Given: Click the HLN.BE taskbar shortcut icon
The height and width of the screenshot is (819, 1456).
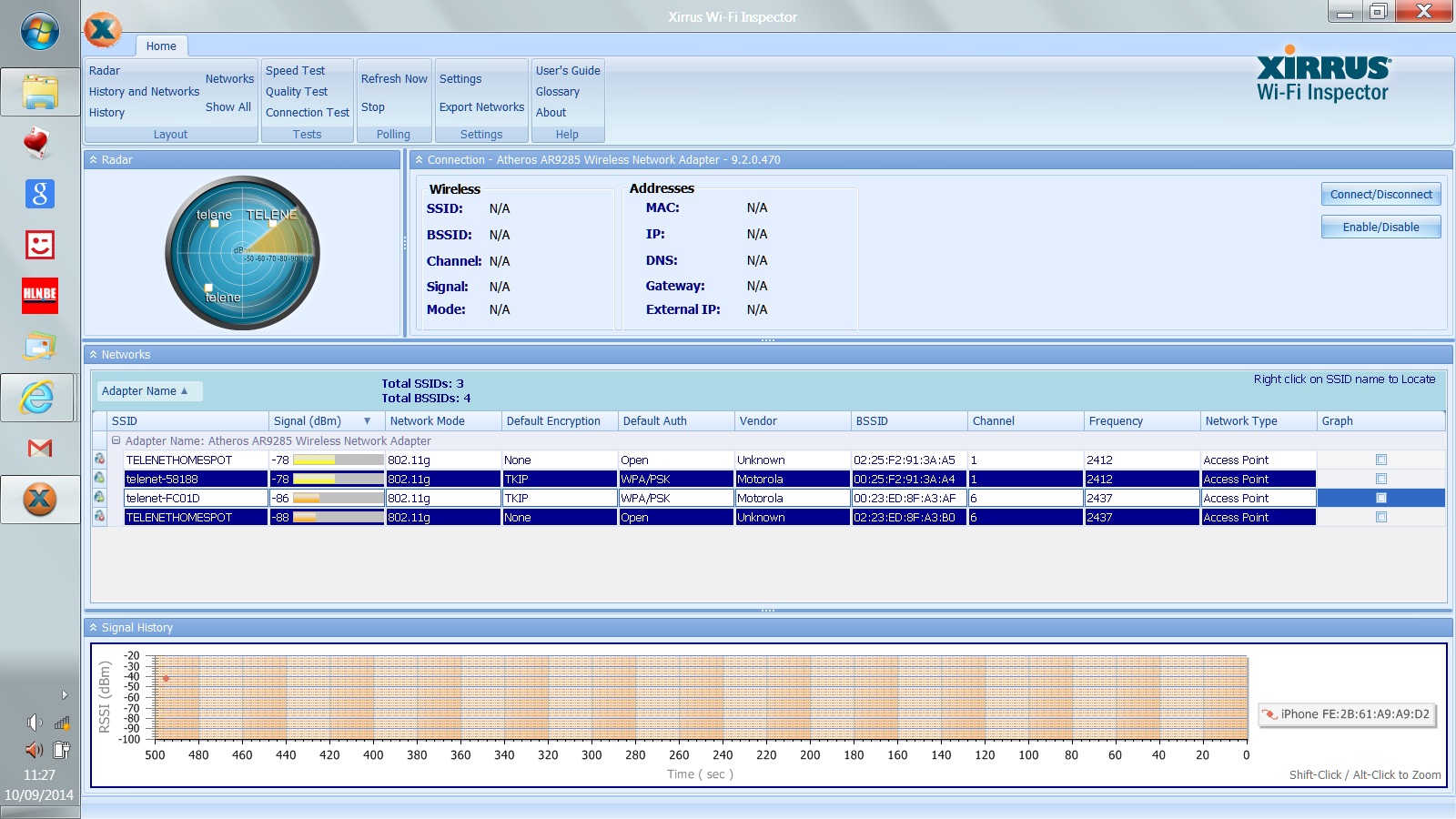Looking at the screenshot, I should pos(40,295).
